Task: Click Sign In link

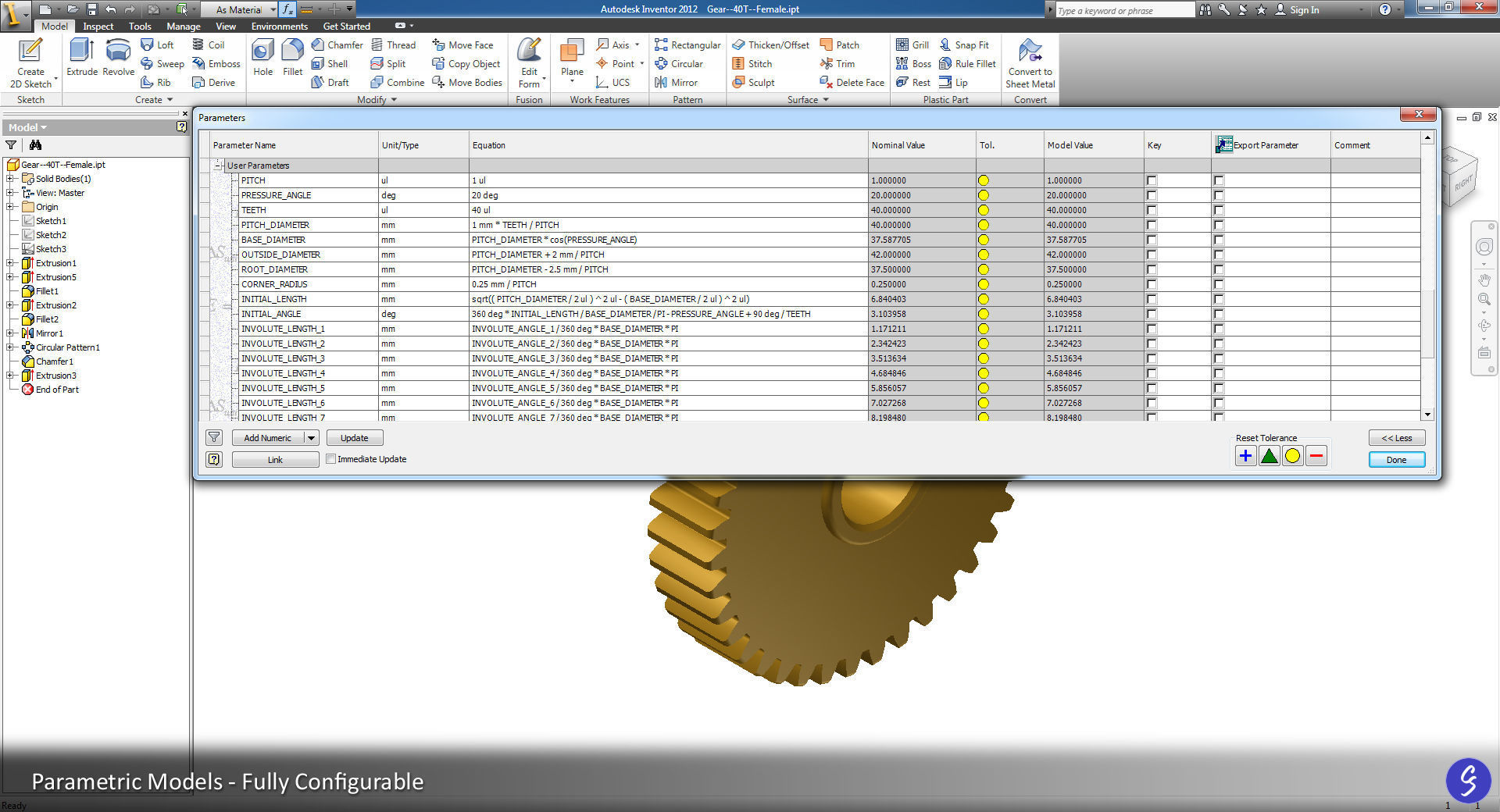Action: click(x=1297, y=10)
